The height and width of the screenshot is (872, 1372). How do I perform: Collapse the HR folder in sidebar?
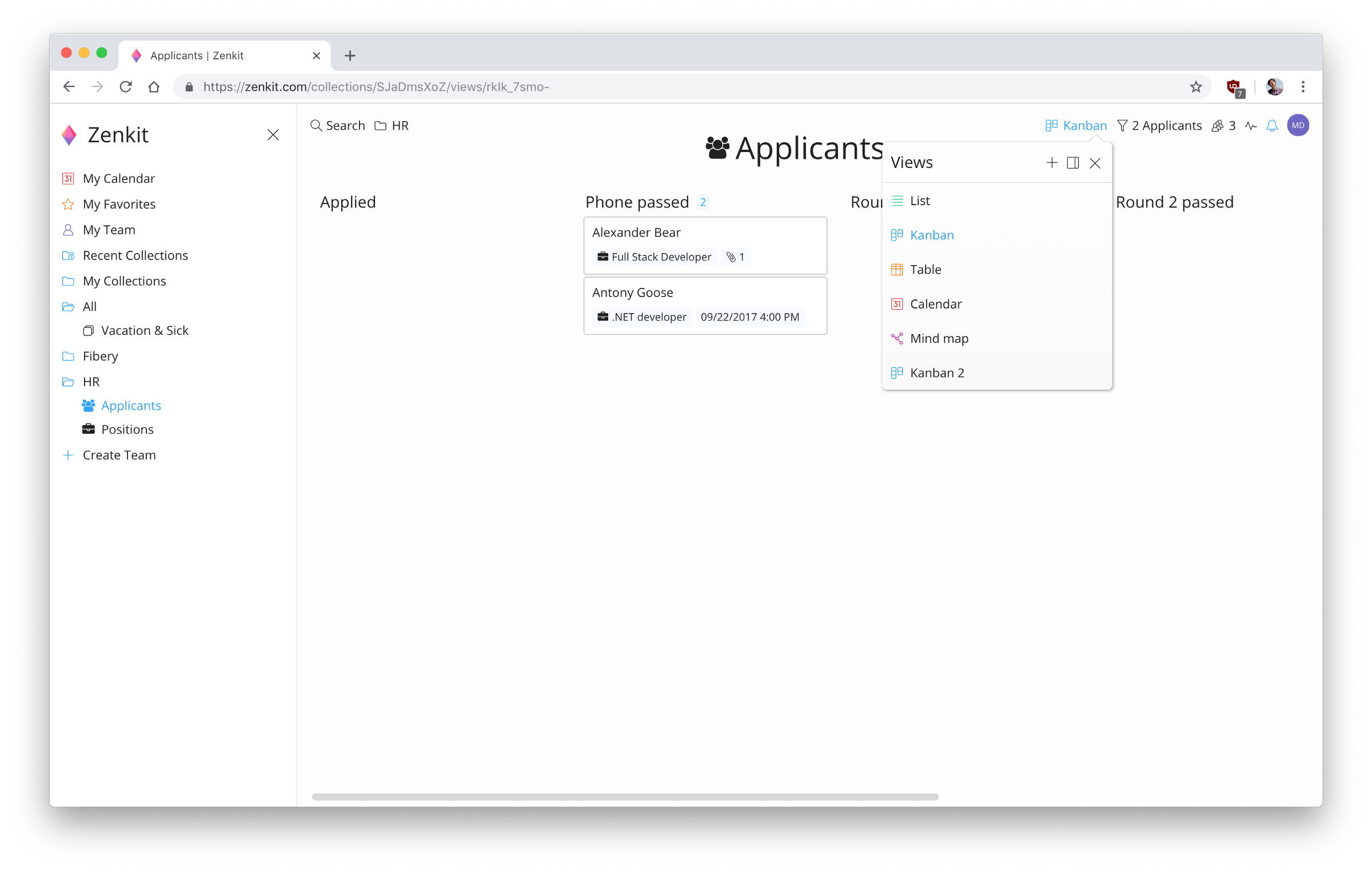pyautogui.click(x=90, y=382)
